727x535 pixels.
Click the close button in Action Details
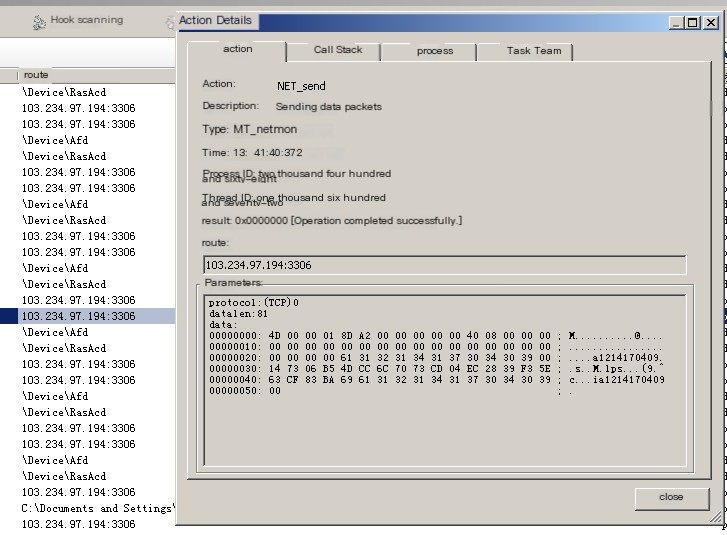tap(671, 497)
